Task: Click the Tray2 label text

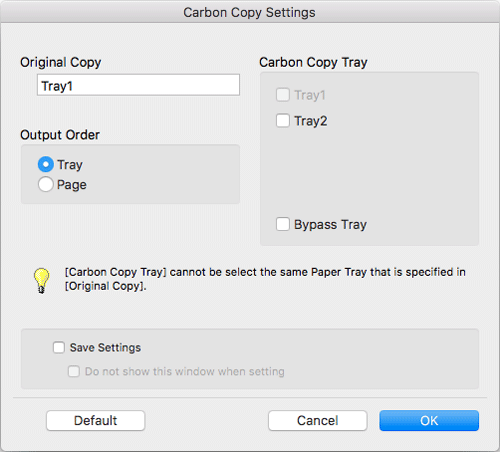Action: coord(311,121)
